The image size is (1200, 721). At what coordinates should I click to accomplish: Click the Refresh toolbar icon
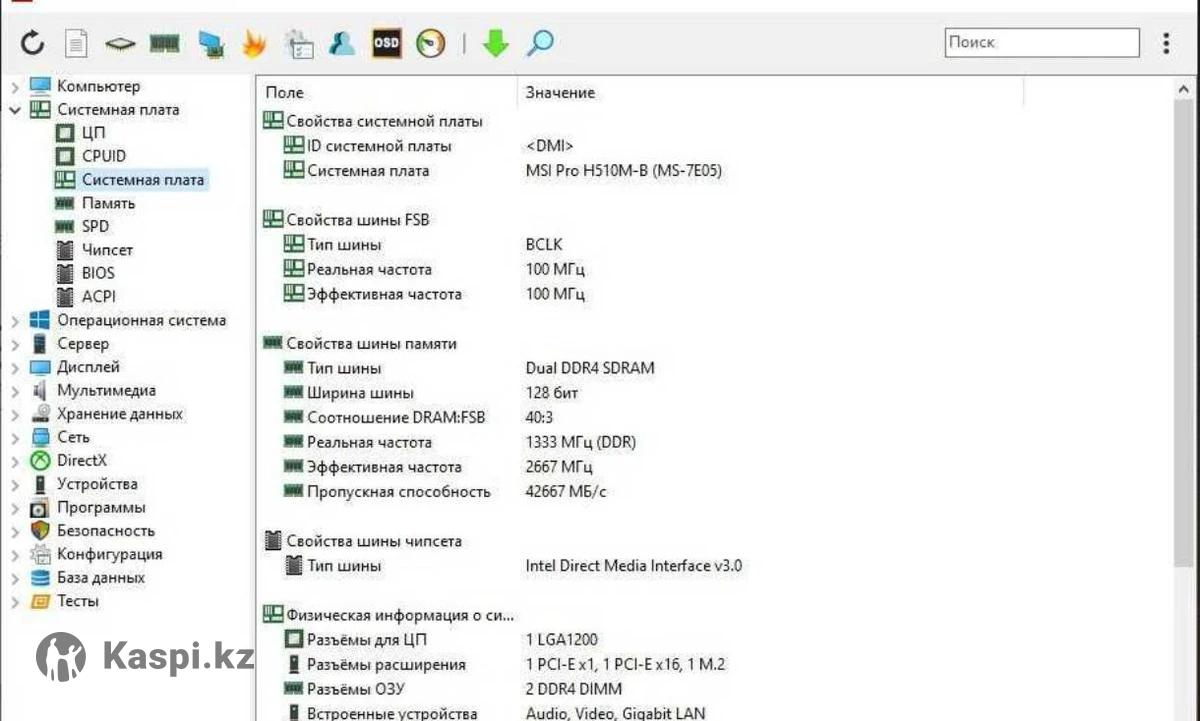coord(33,43)
